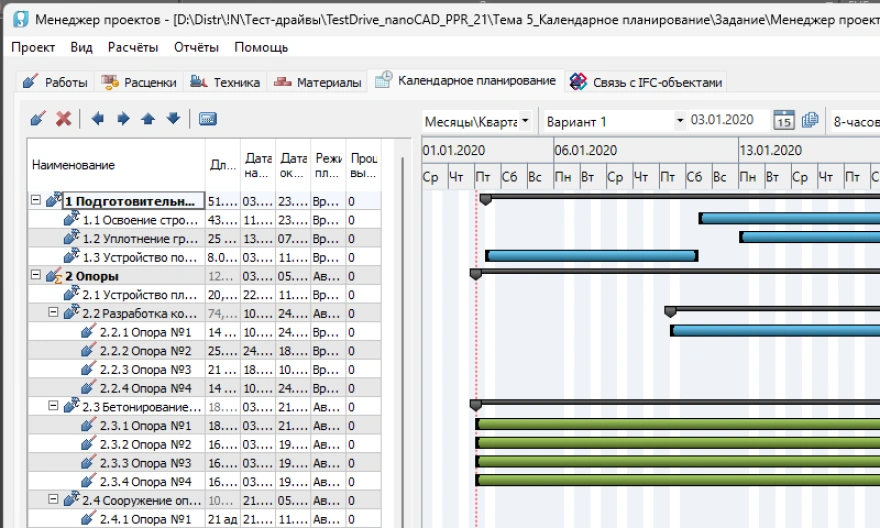Switch to the 'Материалы' tab

[x=318, y=82]
